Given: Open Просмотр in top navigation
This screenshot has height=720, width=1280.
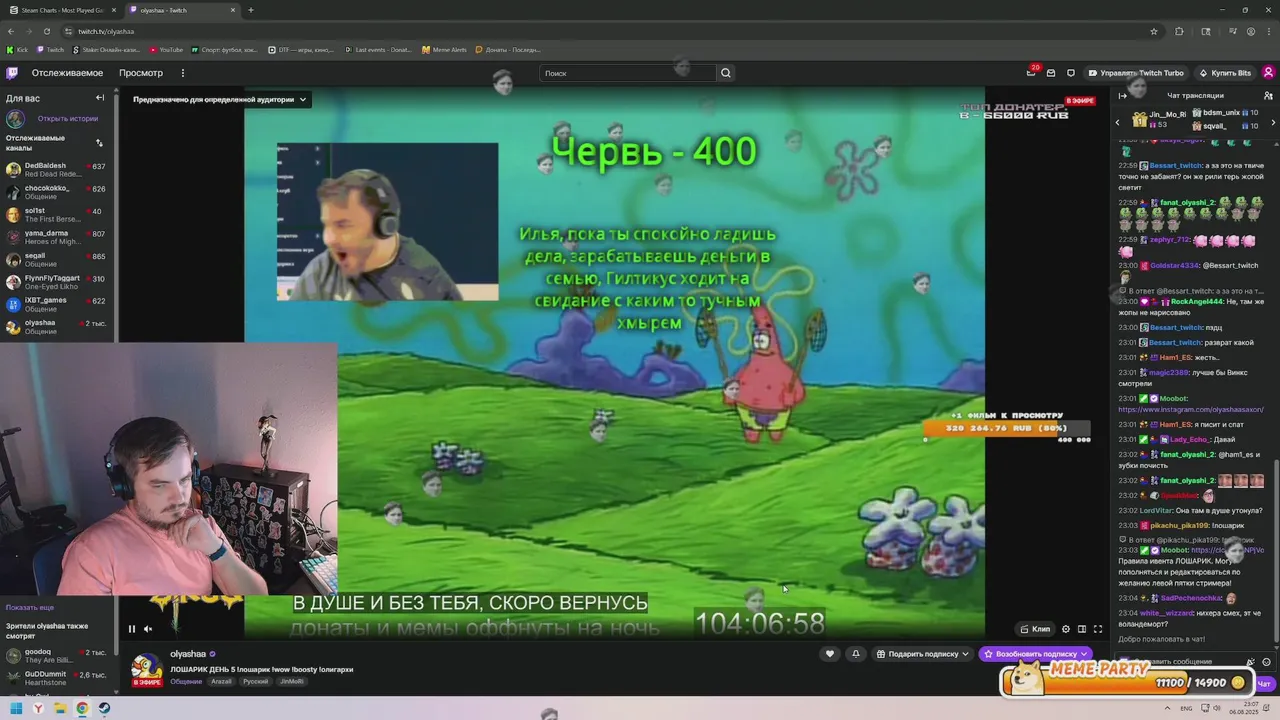Looking at the screenshot, I should coord(141,73).
